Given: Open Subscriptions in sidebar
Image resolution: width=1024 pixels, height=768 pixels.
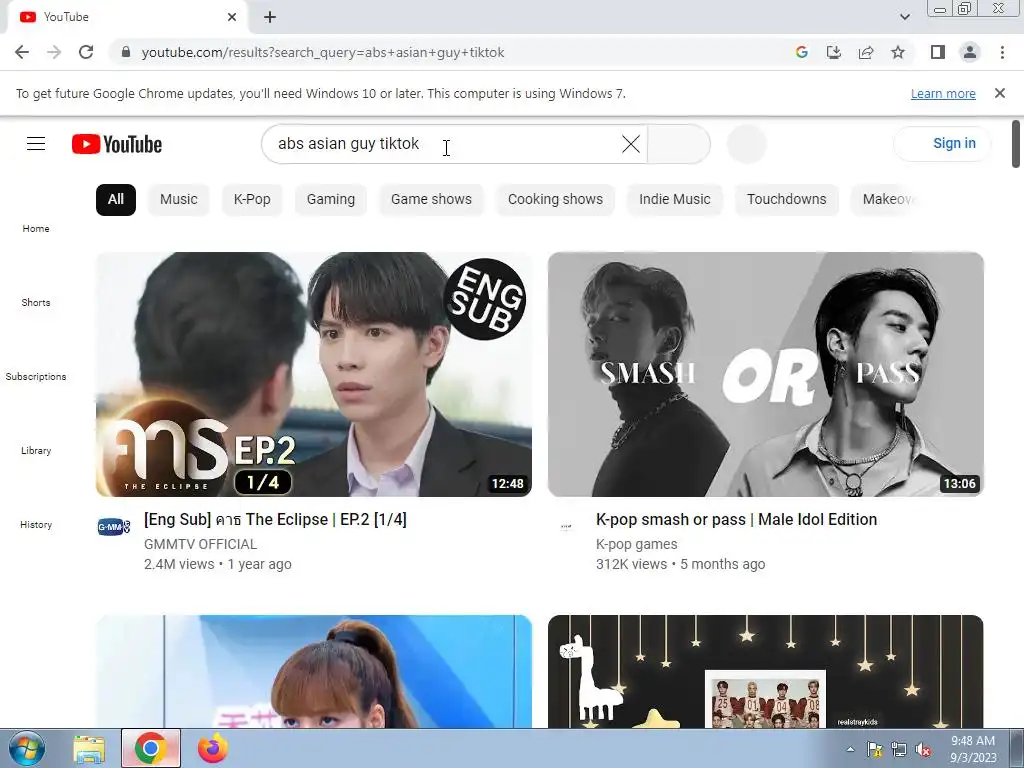Looking at the screenshot, I should coord(36,376).
